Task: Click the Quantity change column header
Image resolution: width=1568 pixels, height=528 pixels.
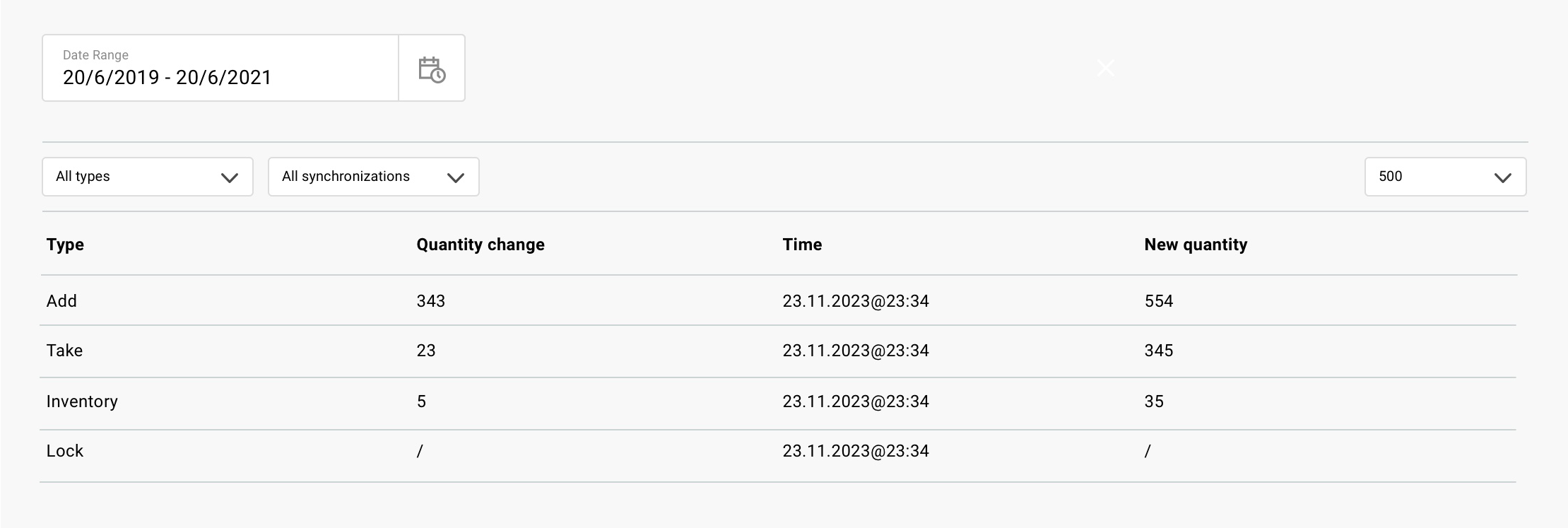Action: pos(481,245)
